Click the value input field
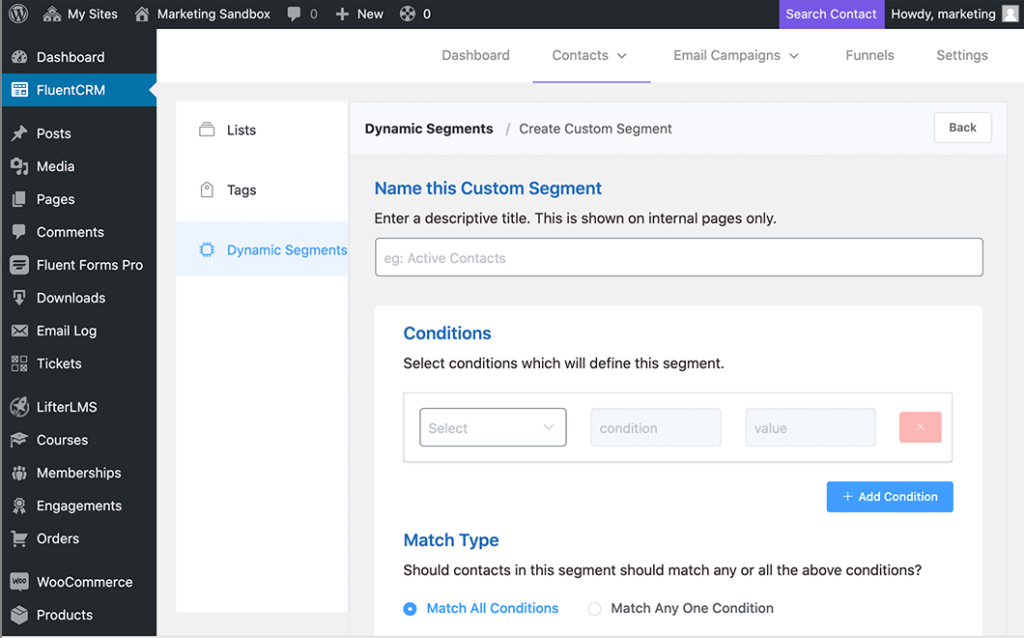The width and height of the screenshot is (1024, 638). coord(810,428)
